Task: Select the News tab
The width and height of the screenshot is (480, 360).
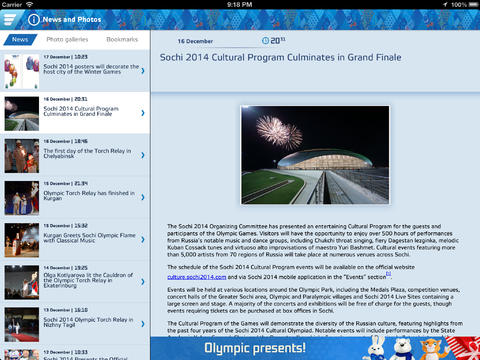Action: point(20,39)
